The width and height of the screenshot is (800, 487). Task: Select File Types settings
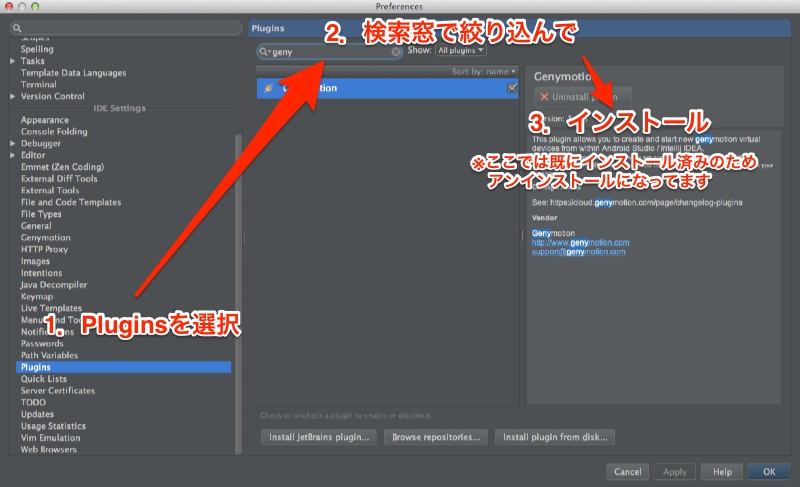(41, 214)
